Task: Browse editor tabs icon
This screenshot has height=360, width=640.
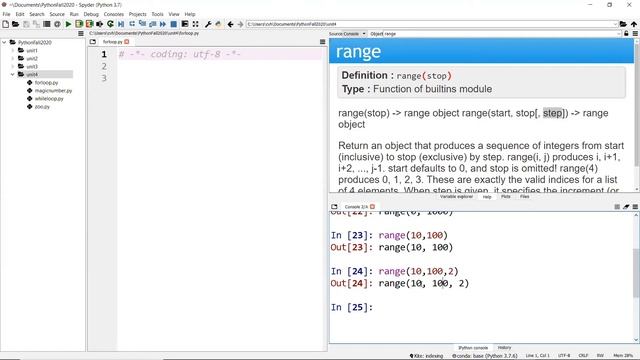Action: coord(93,42)
